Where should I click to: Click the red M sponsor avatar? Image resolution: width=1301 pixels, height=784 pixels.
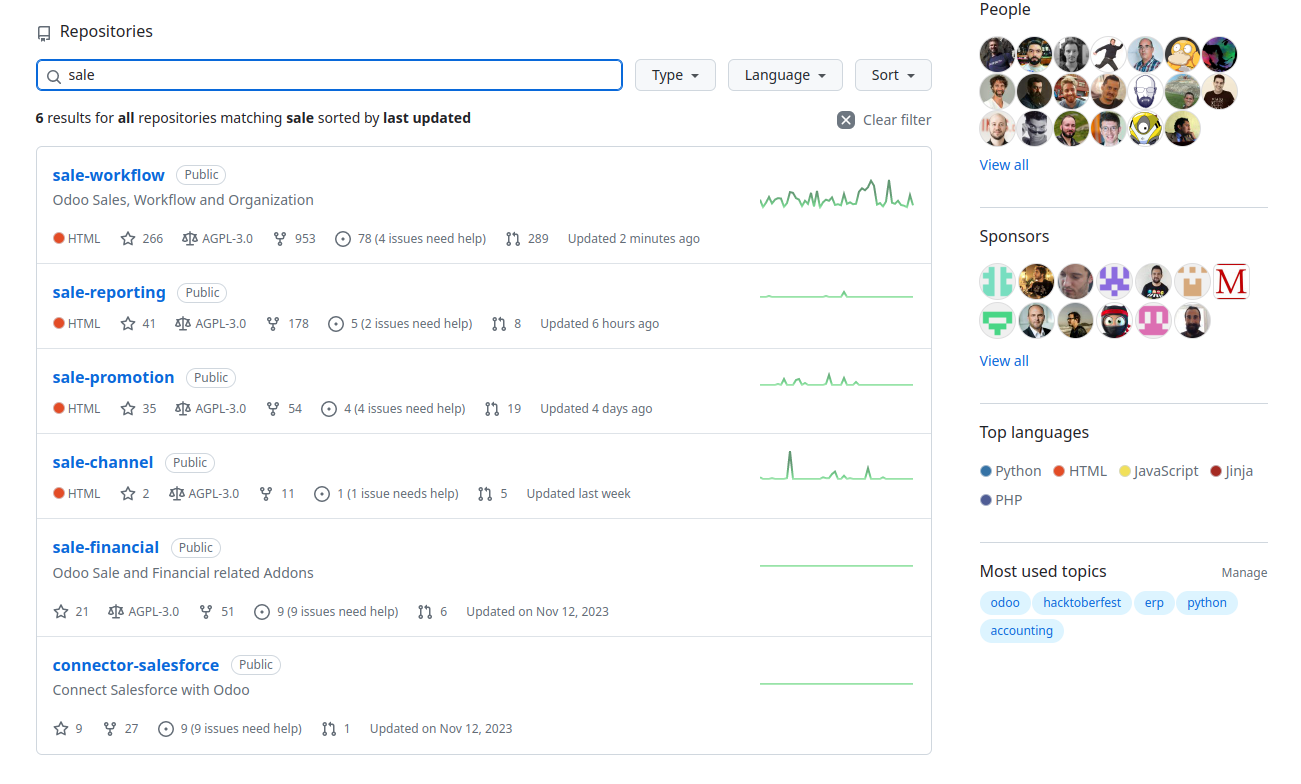1231,282
